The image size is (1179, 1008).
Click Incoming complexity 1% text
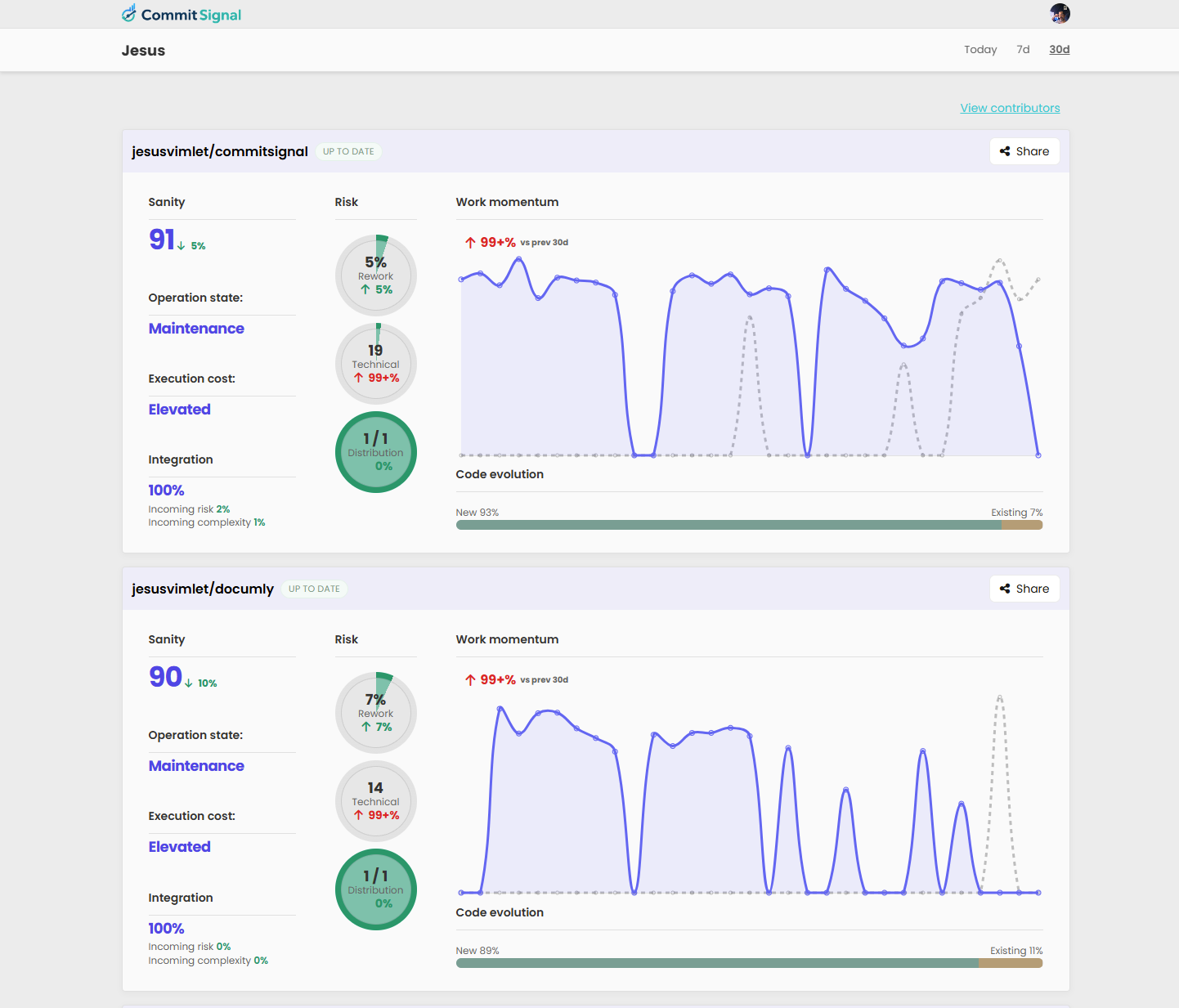207,522
